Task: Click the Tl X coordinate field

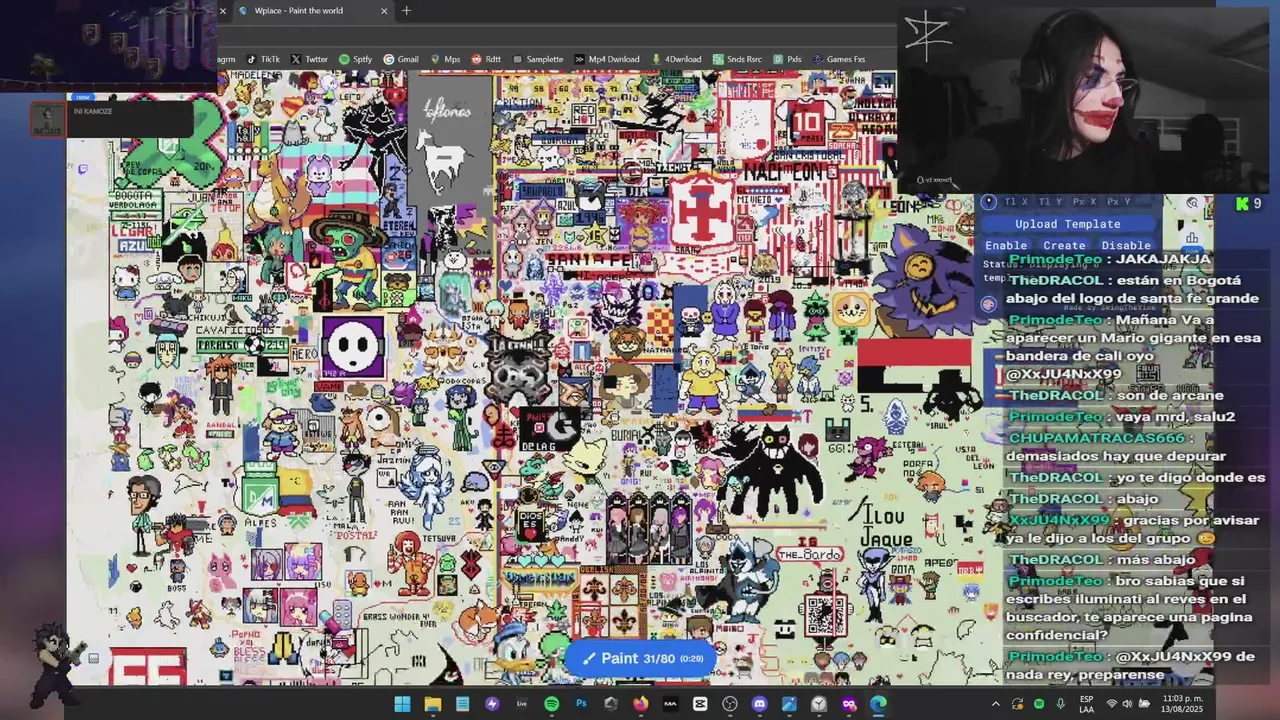Action: pyautogui.click(x=1016, y=202)
